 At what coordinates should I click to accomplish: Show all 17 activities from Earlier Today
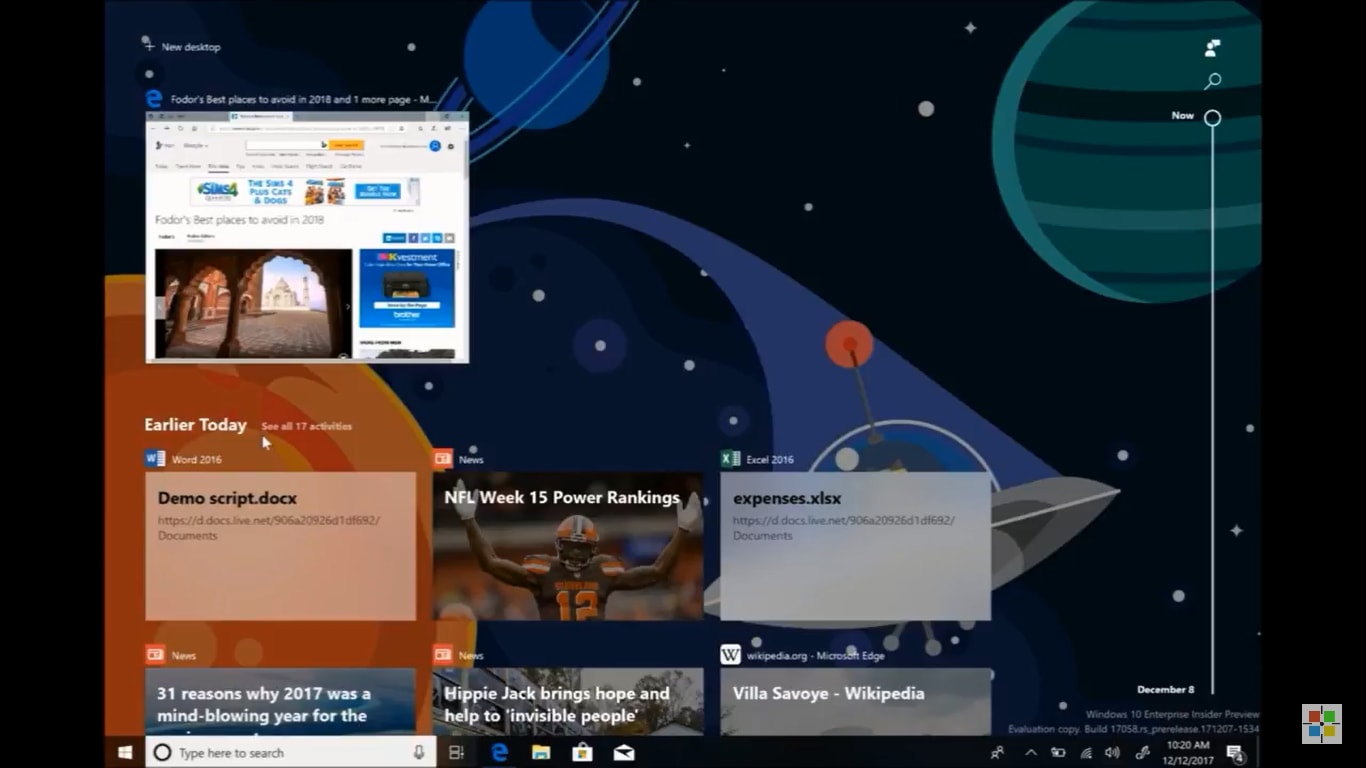(x=305, y=425)
